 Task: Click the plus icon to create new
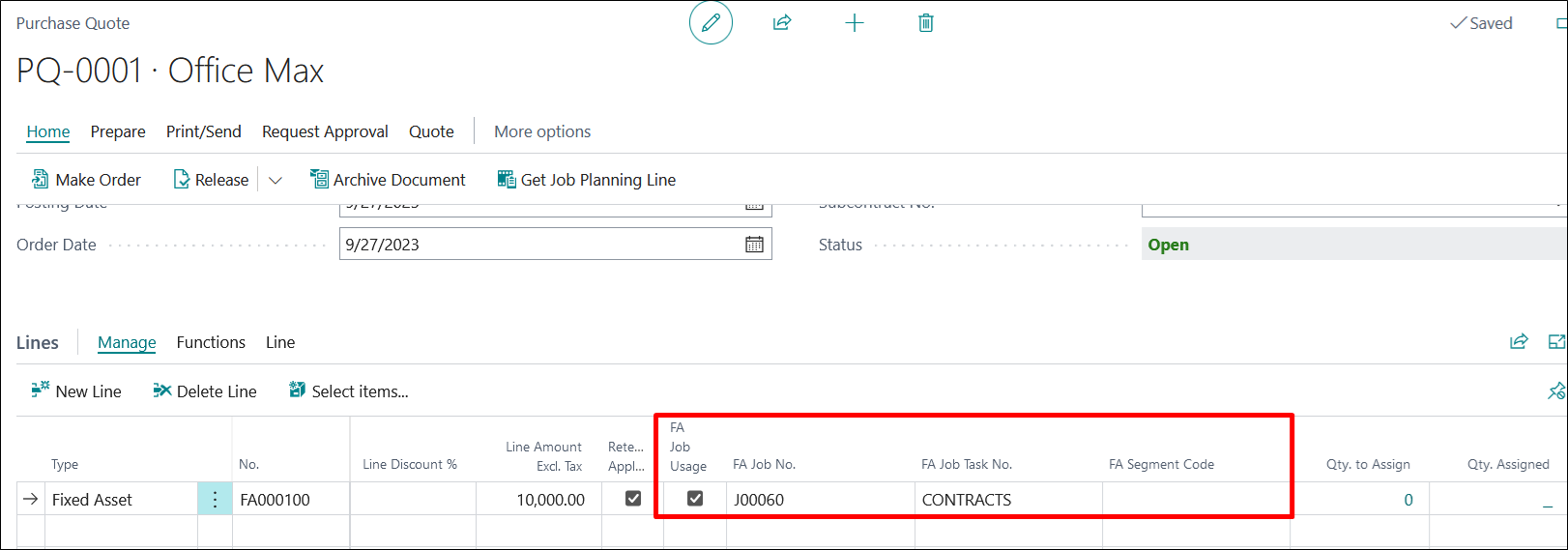coord(854,23)
